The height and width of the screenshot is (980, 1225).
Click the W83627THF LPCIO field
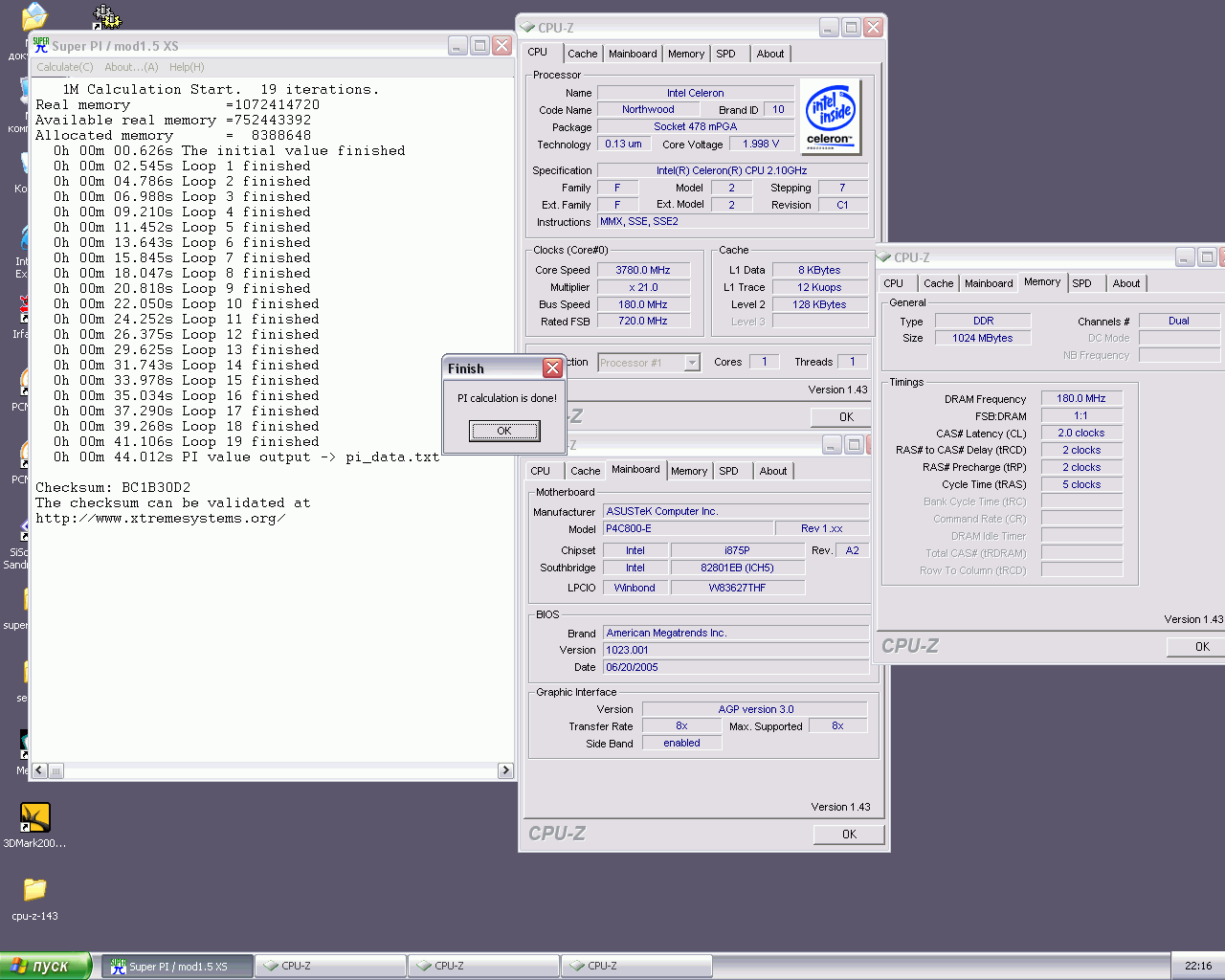pyautogui.click(x=737, y=588)
